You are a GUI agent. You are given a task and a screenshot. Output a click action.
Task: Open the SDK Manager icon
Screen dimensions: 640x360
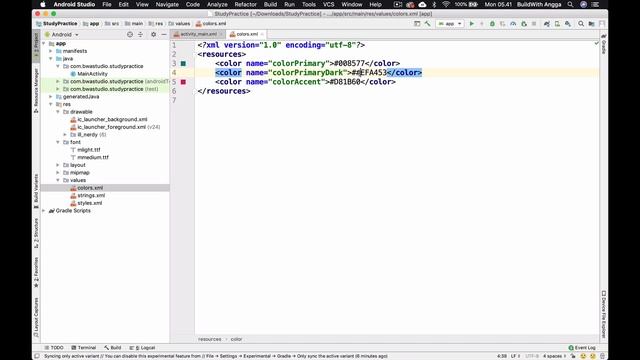(568, 24)
